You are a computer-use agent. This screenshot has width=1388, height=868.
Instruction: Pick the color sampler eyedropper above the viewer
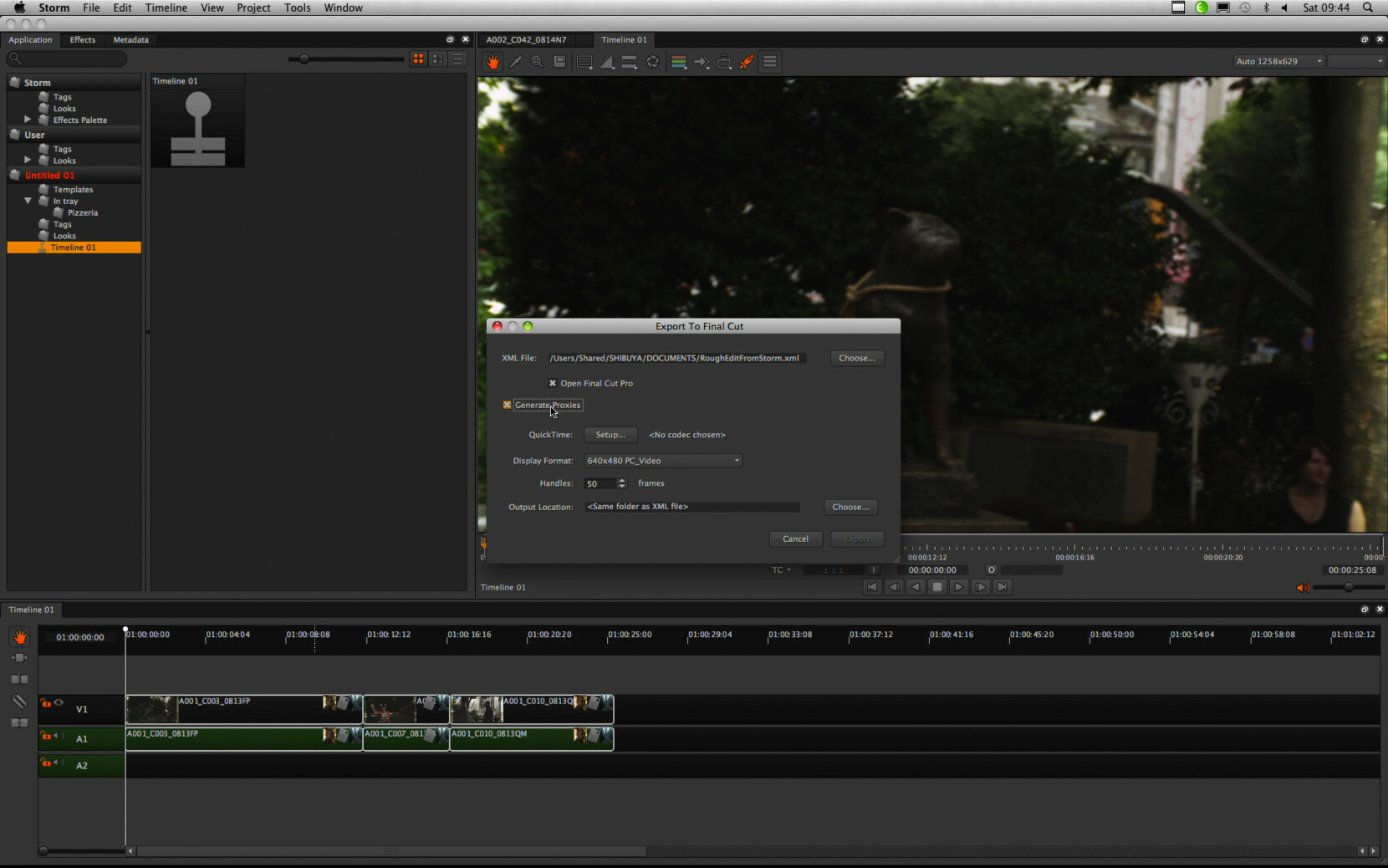click(x=516, y=62)
